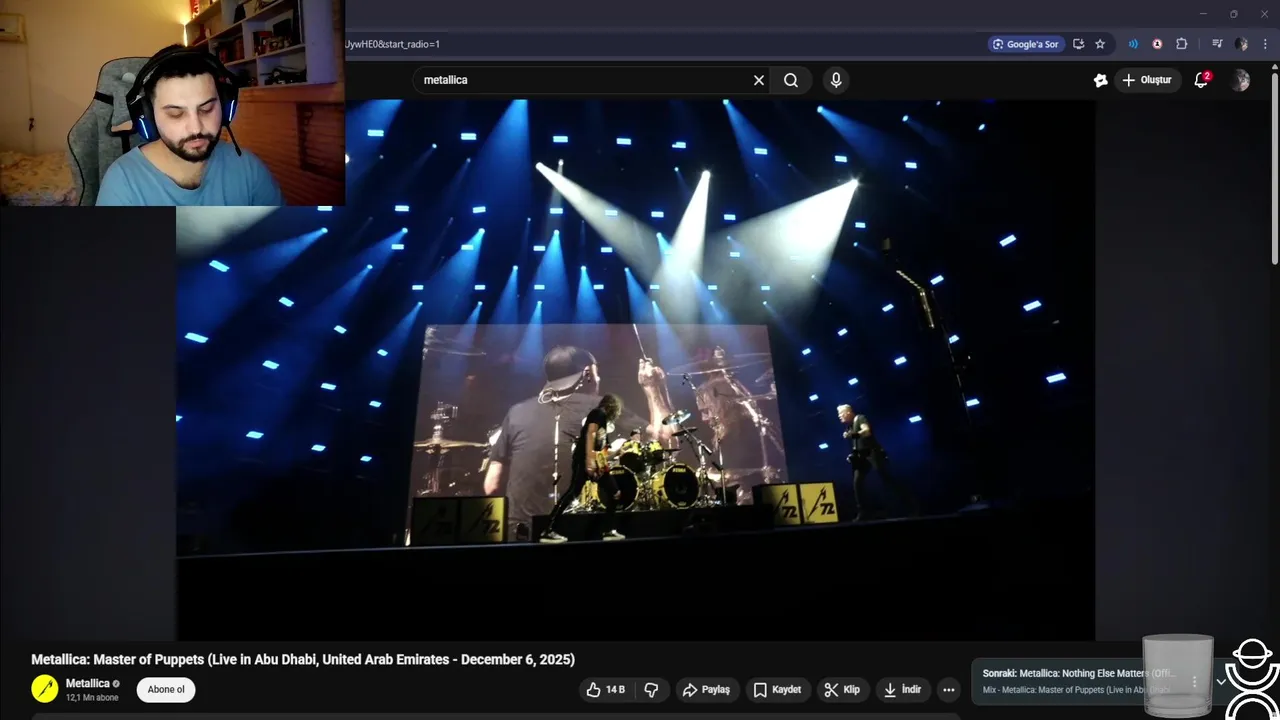The height and width of the screenshot is (720, 1280).
Task: Open the Metallica channel avatar
Action: [45, 689]
